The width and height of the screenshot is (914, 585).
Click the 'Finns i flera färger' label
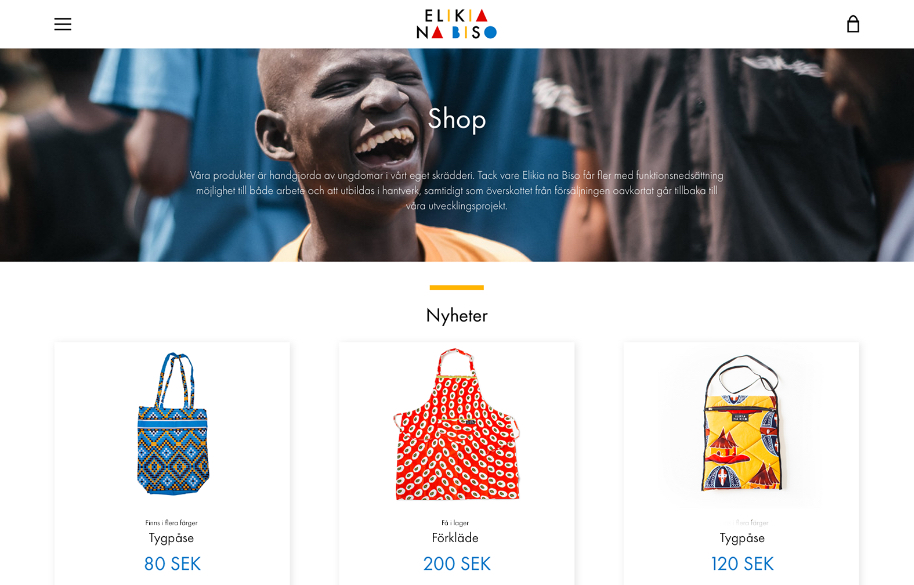point(171,523)
